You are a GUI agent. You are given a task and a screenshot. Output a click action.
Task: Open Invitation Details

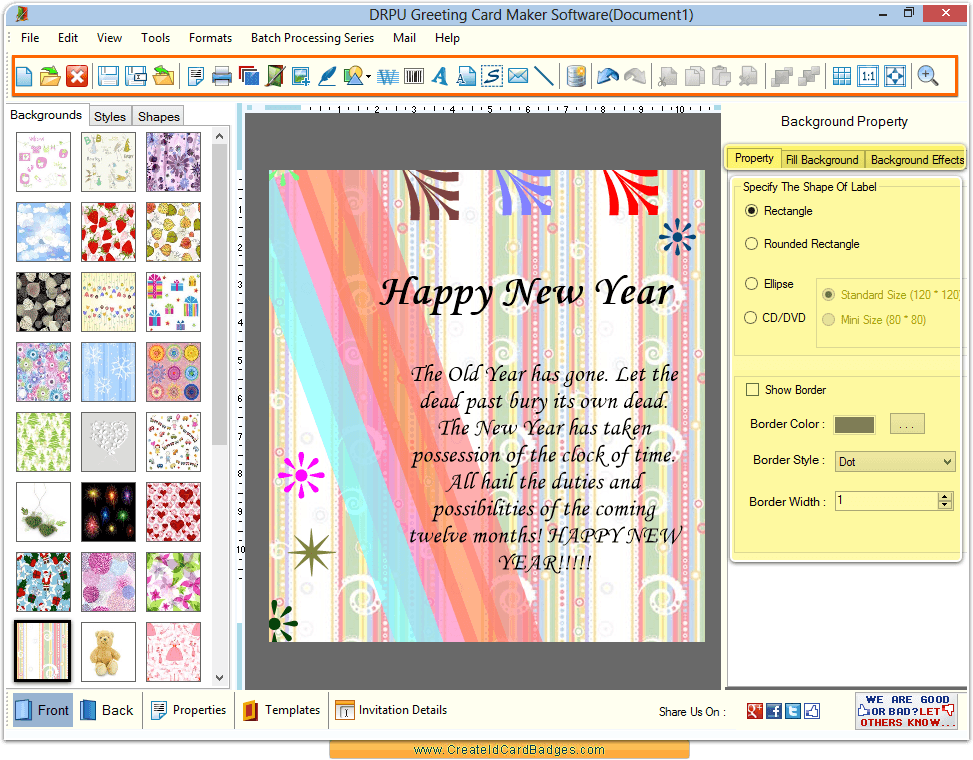coord(392,710)
